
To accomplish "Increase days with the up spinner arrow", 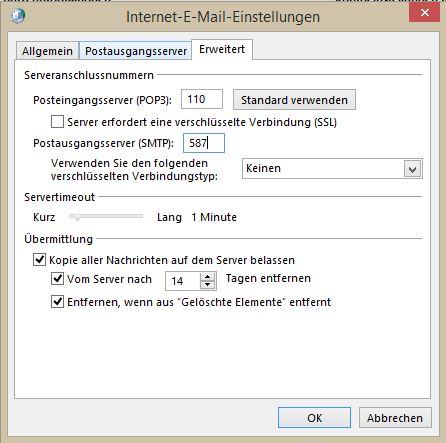I will tap(208, 277).
